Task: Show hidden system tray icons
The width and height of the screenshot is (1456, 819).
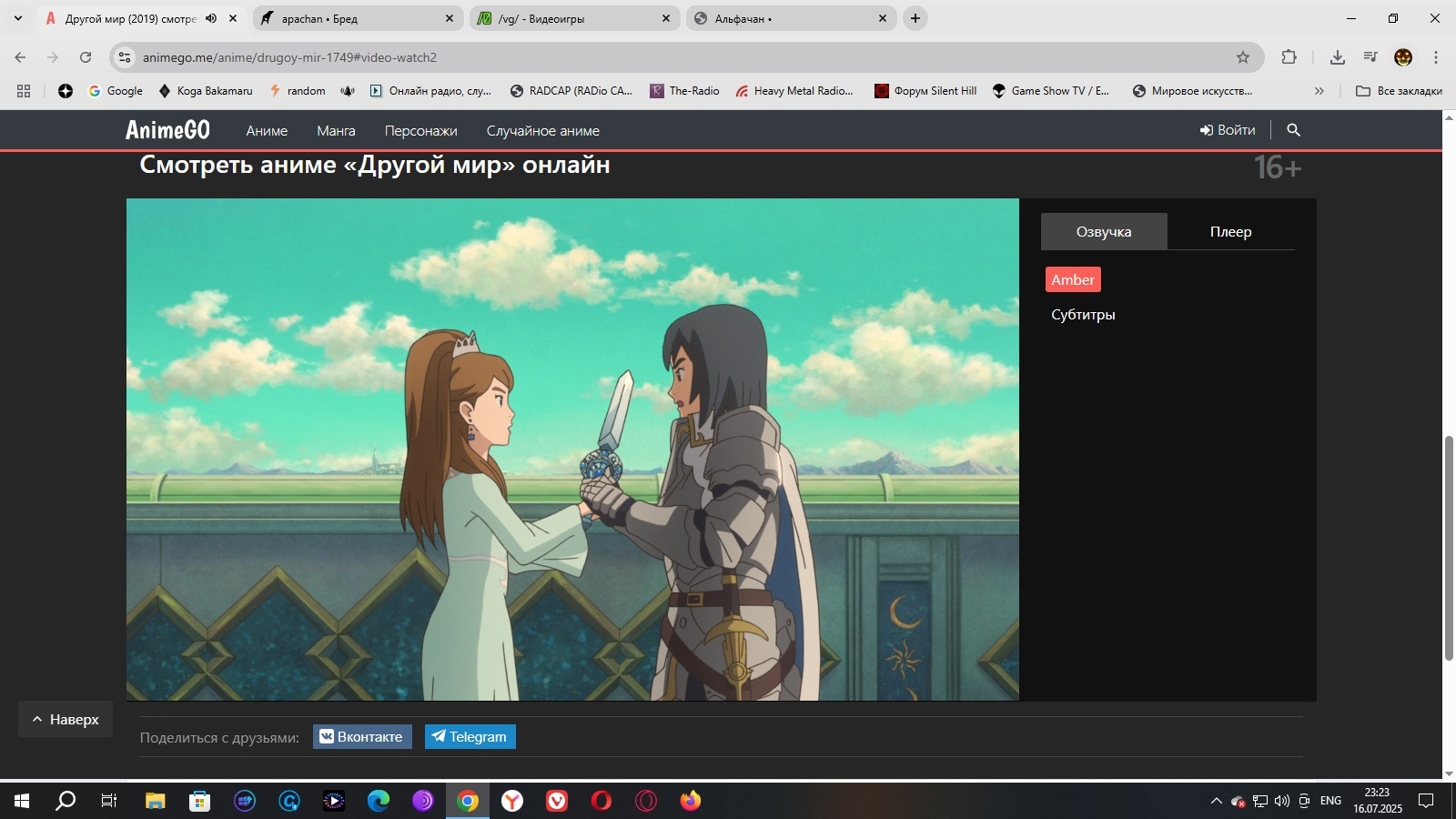Action: 1216,801
